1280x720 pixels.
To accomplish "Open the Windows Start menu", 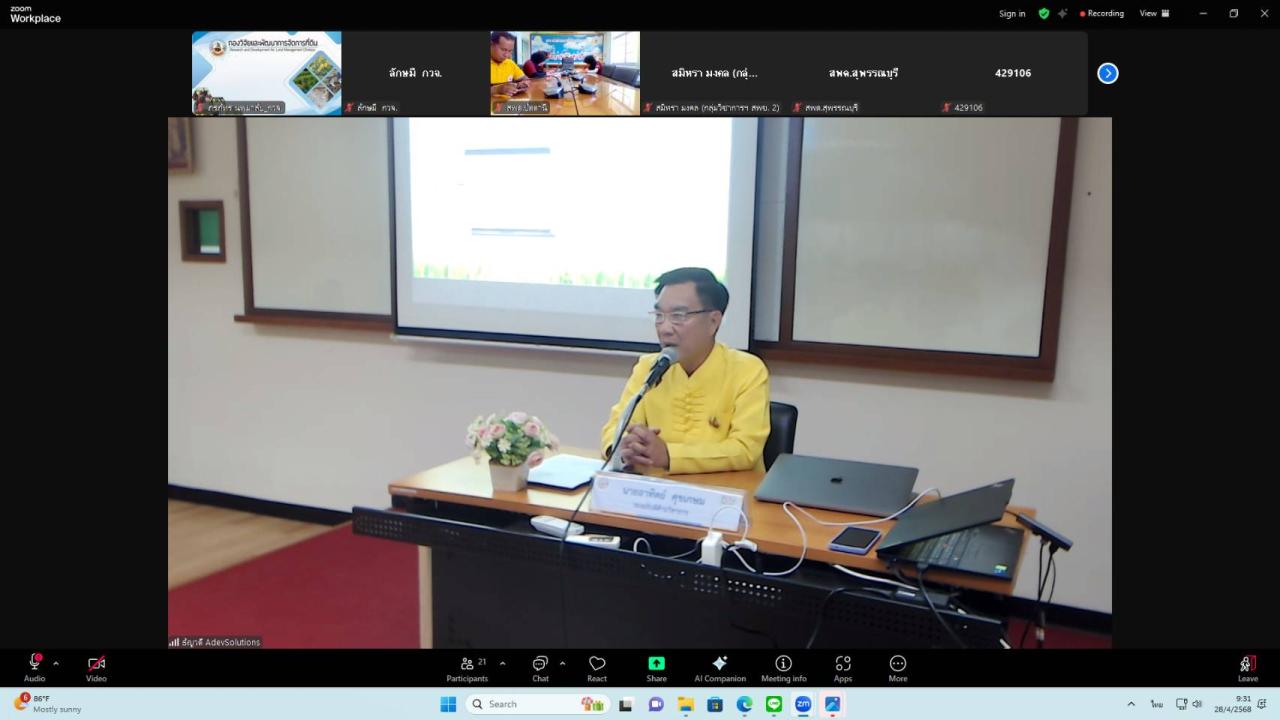I will [x=447, y=704].
